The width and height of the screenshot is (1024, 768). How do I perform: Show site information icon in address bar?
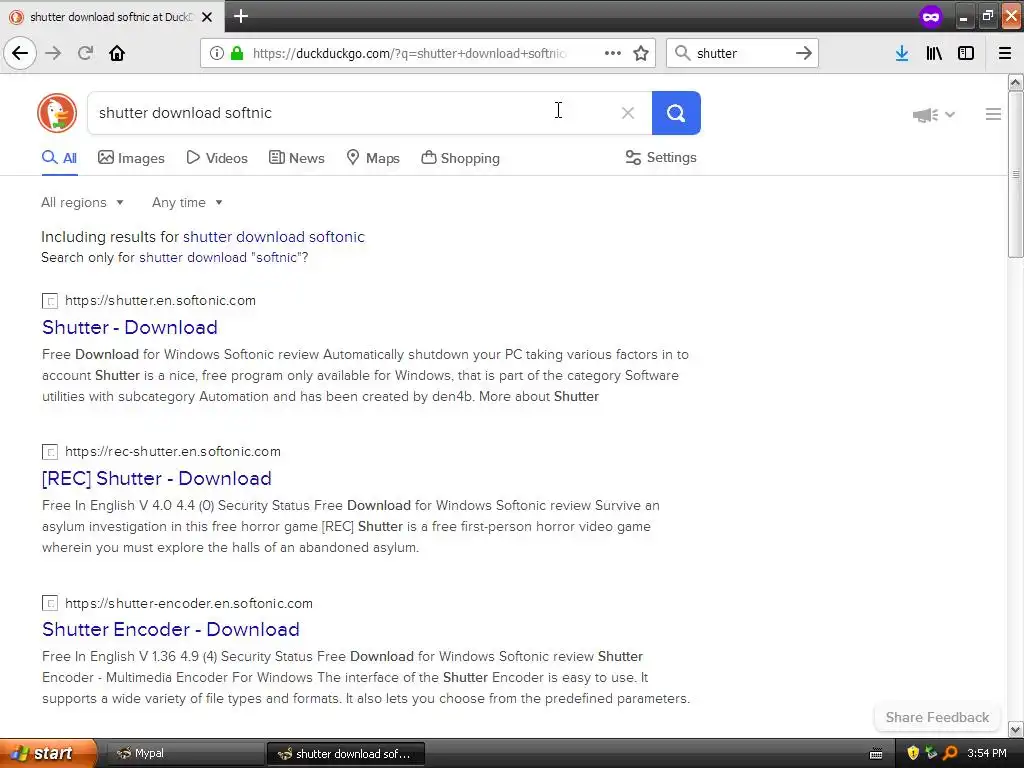[x=217, y=53]
